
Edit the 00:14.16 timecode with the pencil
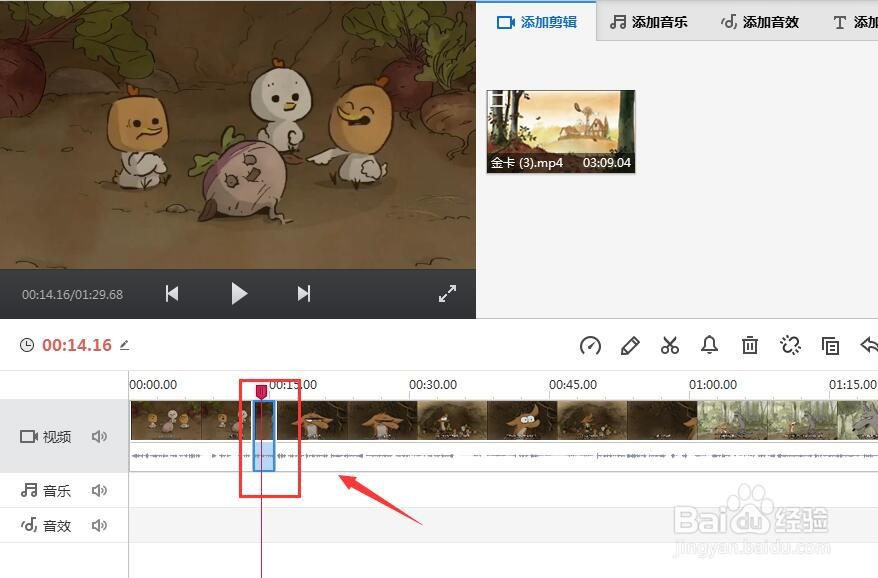pyautogui.click(x=124, y=345)
